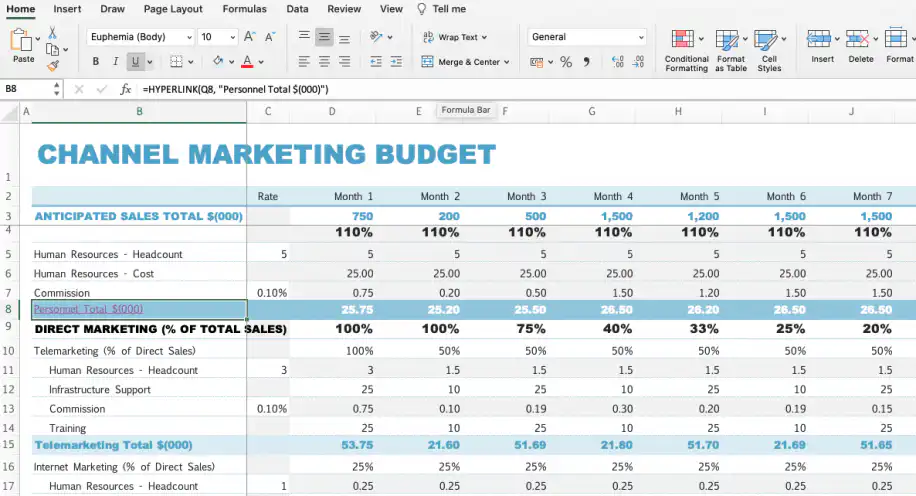Click Insert cells icon
The width and height of the screenshot is (916, 496).
818,39
